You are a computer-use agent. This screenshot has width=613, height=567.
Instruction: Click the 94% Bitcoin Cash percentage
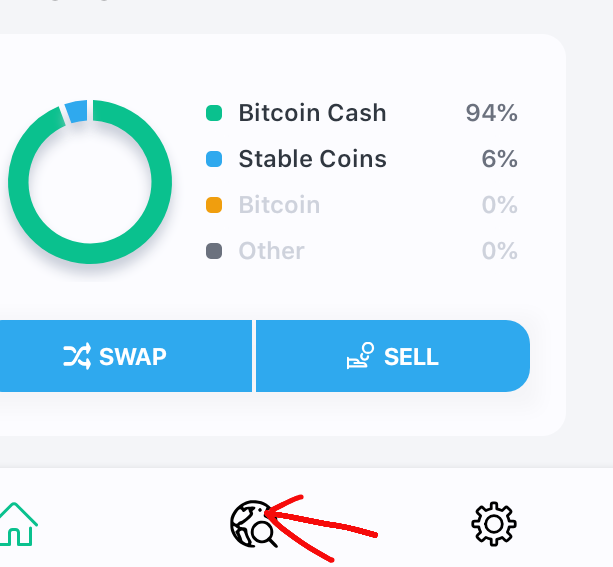pyautogui.click(x=491, y=113)
